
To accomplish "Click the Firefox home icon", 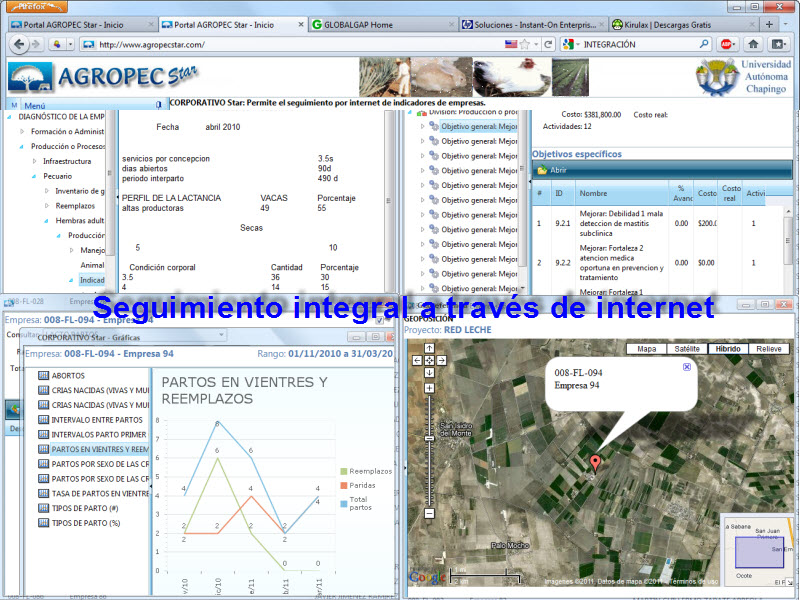I will (753, 44).
